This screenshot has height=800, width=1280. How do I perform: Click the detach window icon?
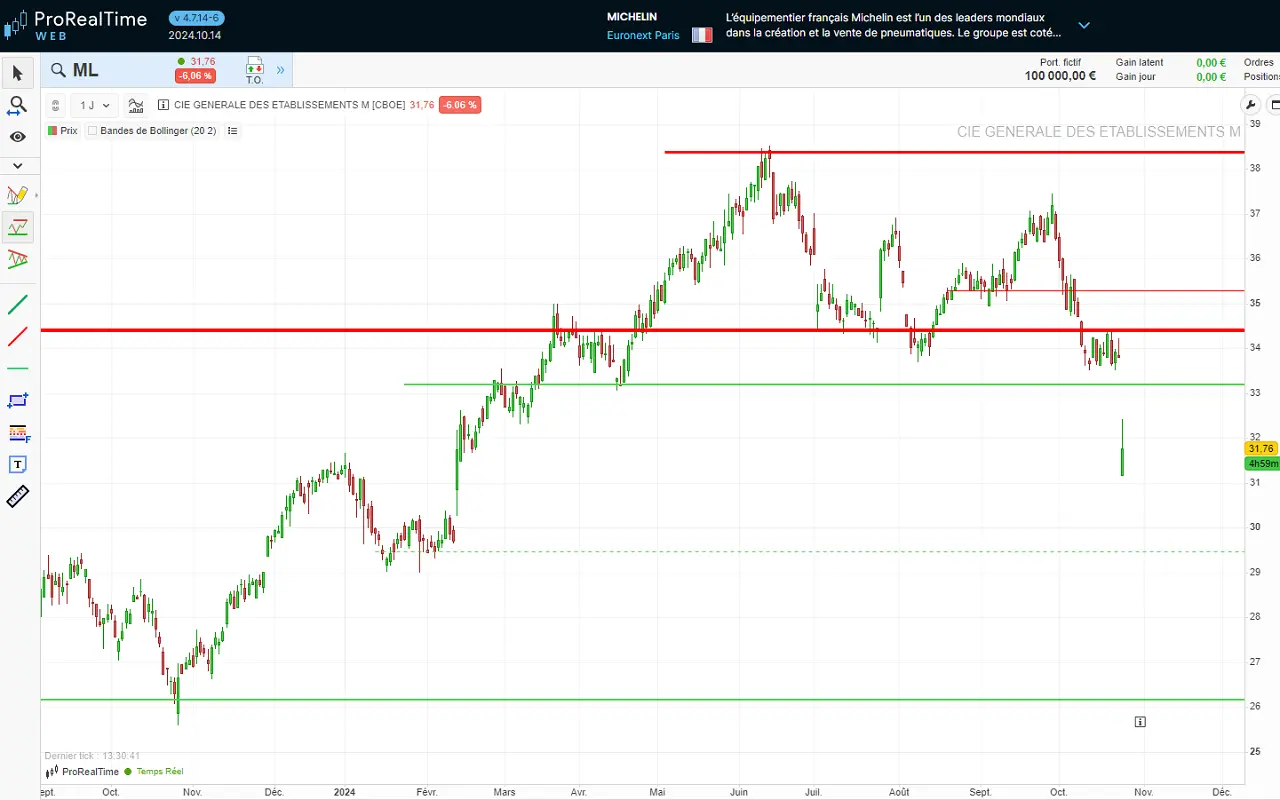pyautogui.click(x=1274, y=104)
